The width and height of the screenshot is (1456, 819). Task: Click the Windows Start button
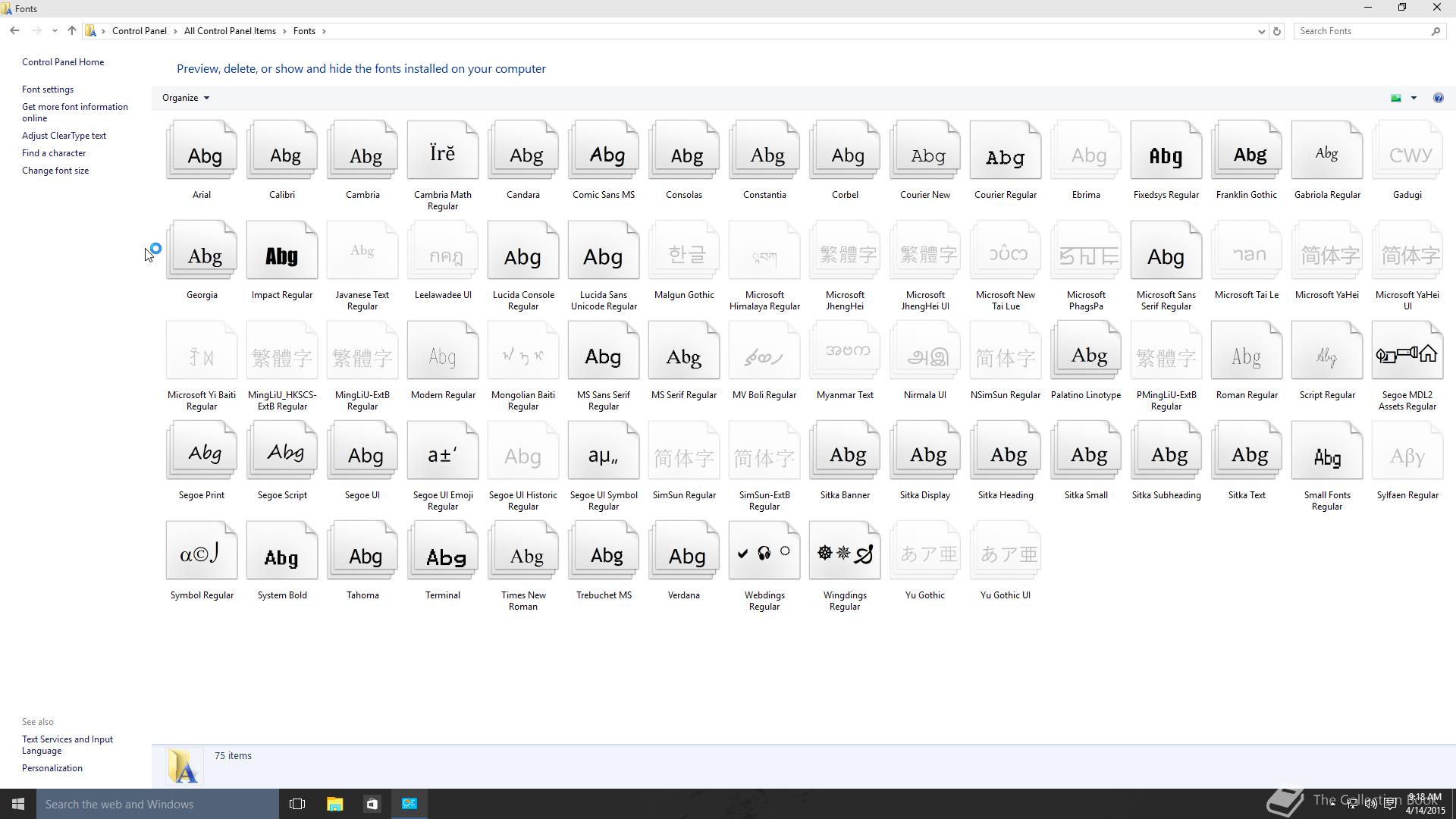point(18,804)
